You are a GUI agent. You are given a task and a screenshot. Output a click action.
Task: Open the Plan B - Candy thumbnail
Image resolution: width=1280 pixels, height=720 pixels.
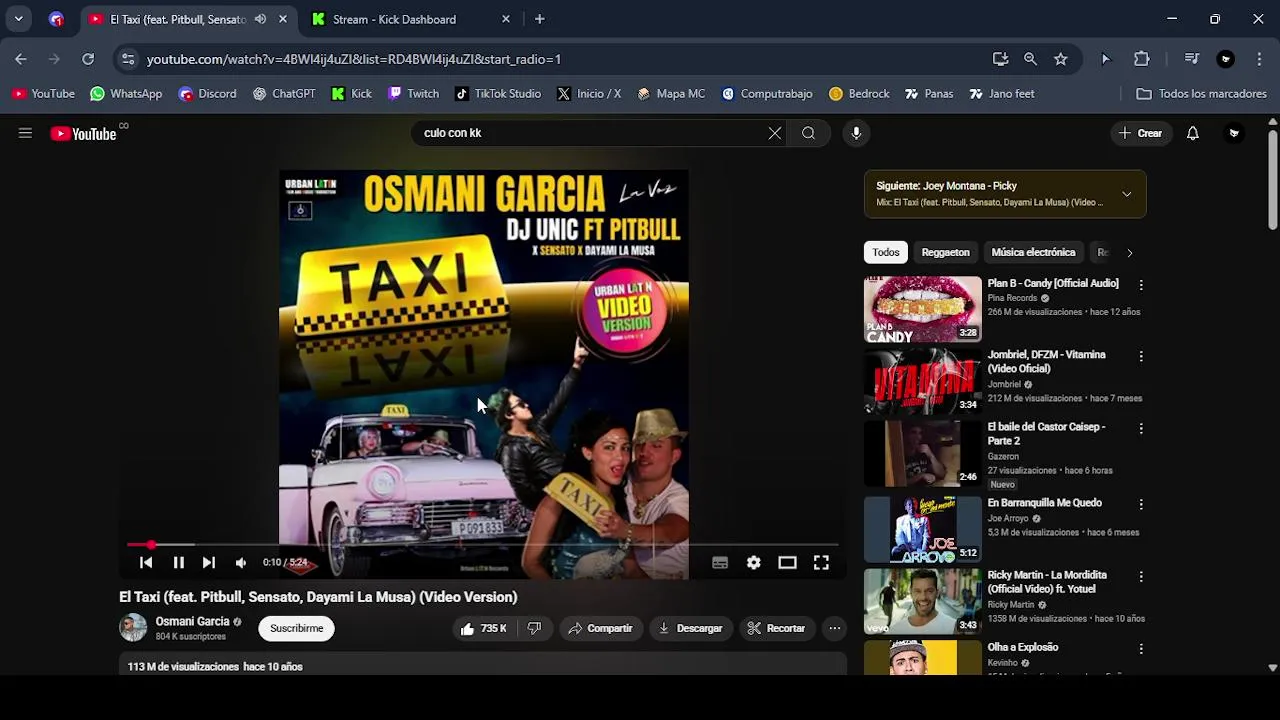(923, 309)
